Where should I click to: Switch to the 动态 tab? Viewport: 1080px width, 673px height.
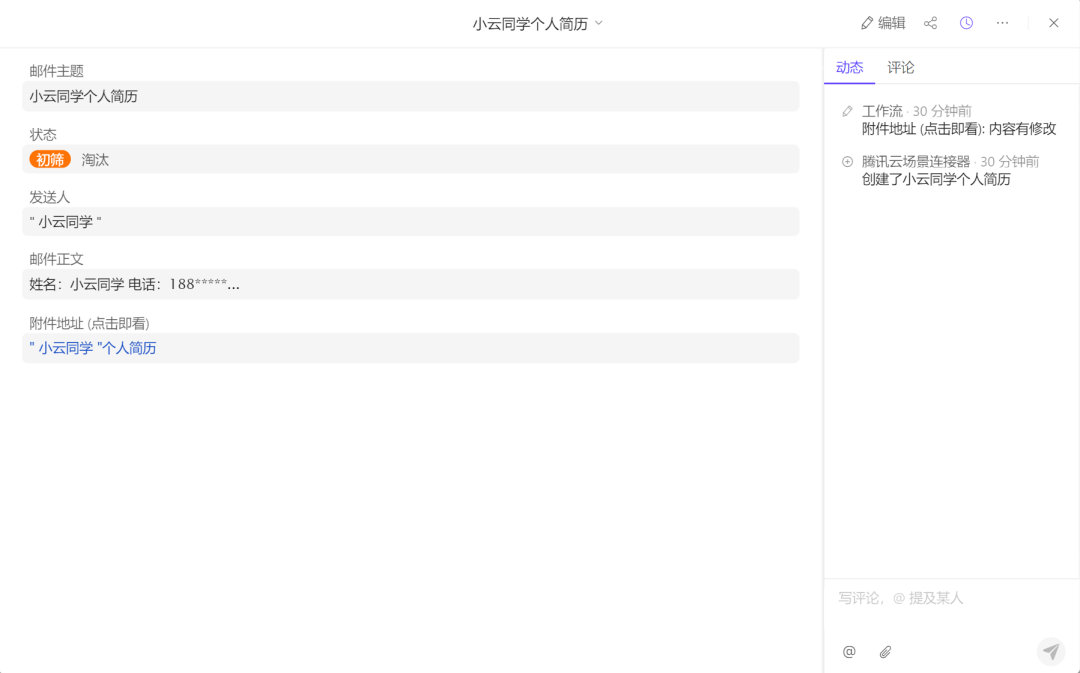849,68
